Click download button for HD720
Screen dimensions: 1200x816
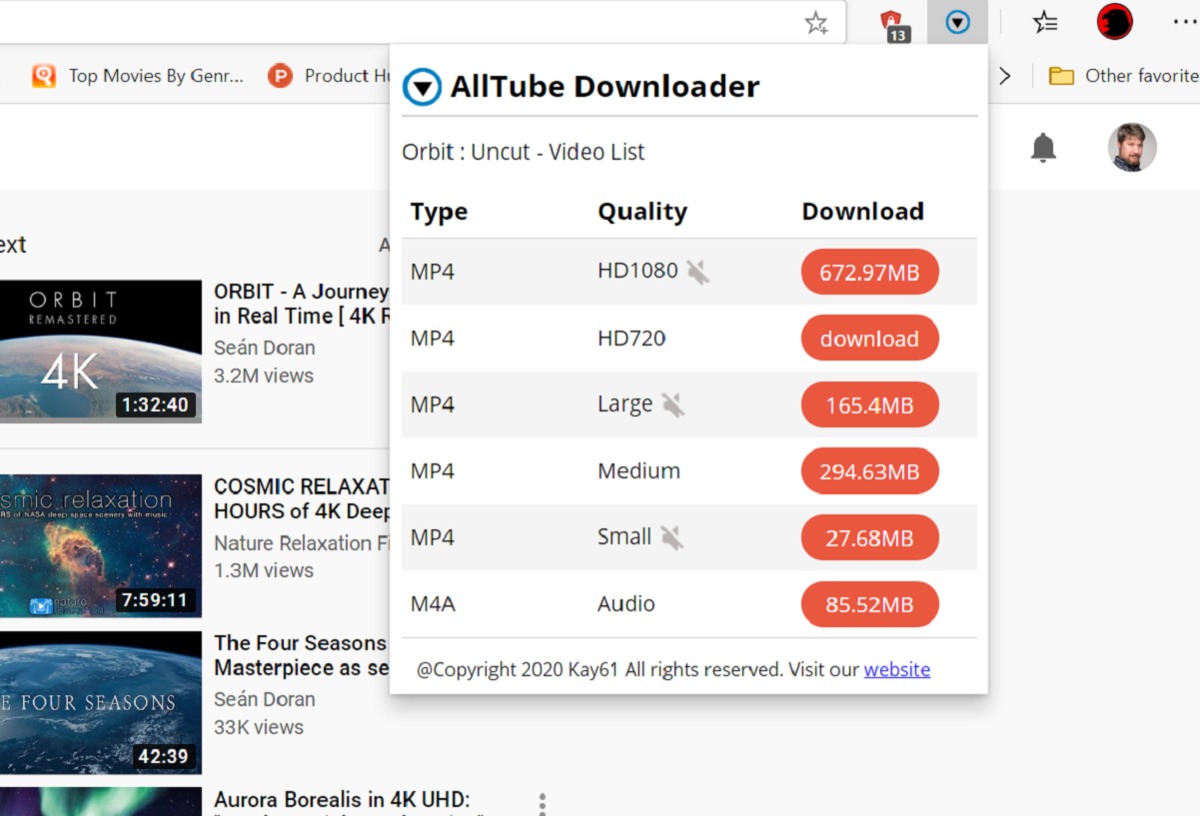click(869, 338)
